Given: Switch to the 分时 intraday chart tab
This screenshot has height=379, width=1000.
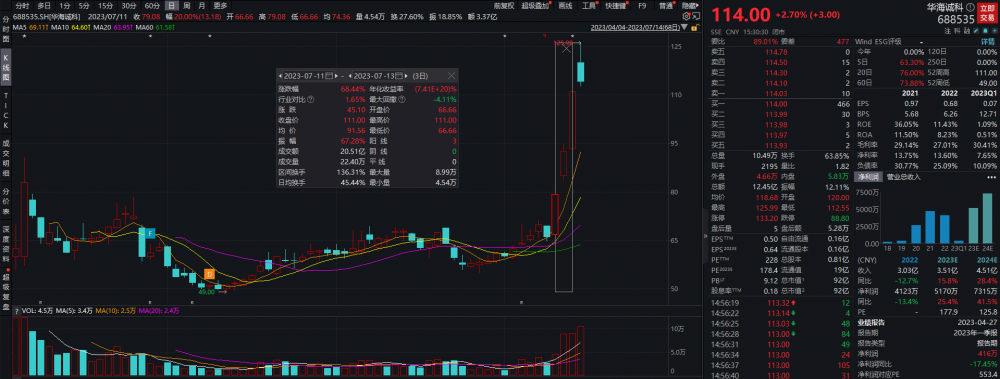Looking at the screenshot, I should point(22,5).
